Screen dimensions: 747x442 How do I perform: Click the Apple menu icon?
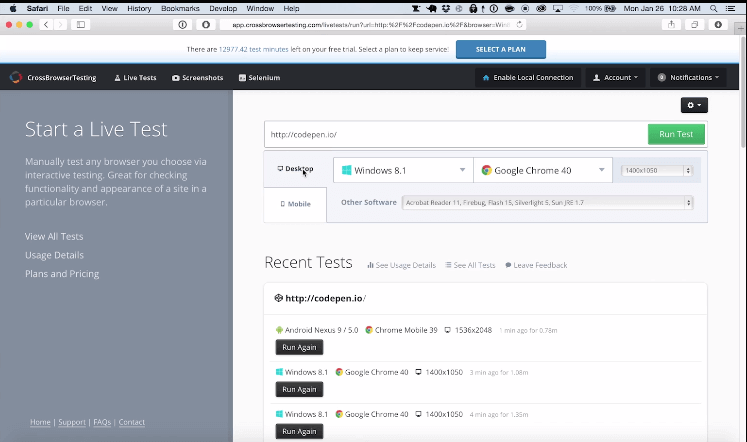click(x=13, y=9)
